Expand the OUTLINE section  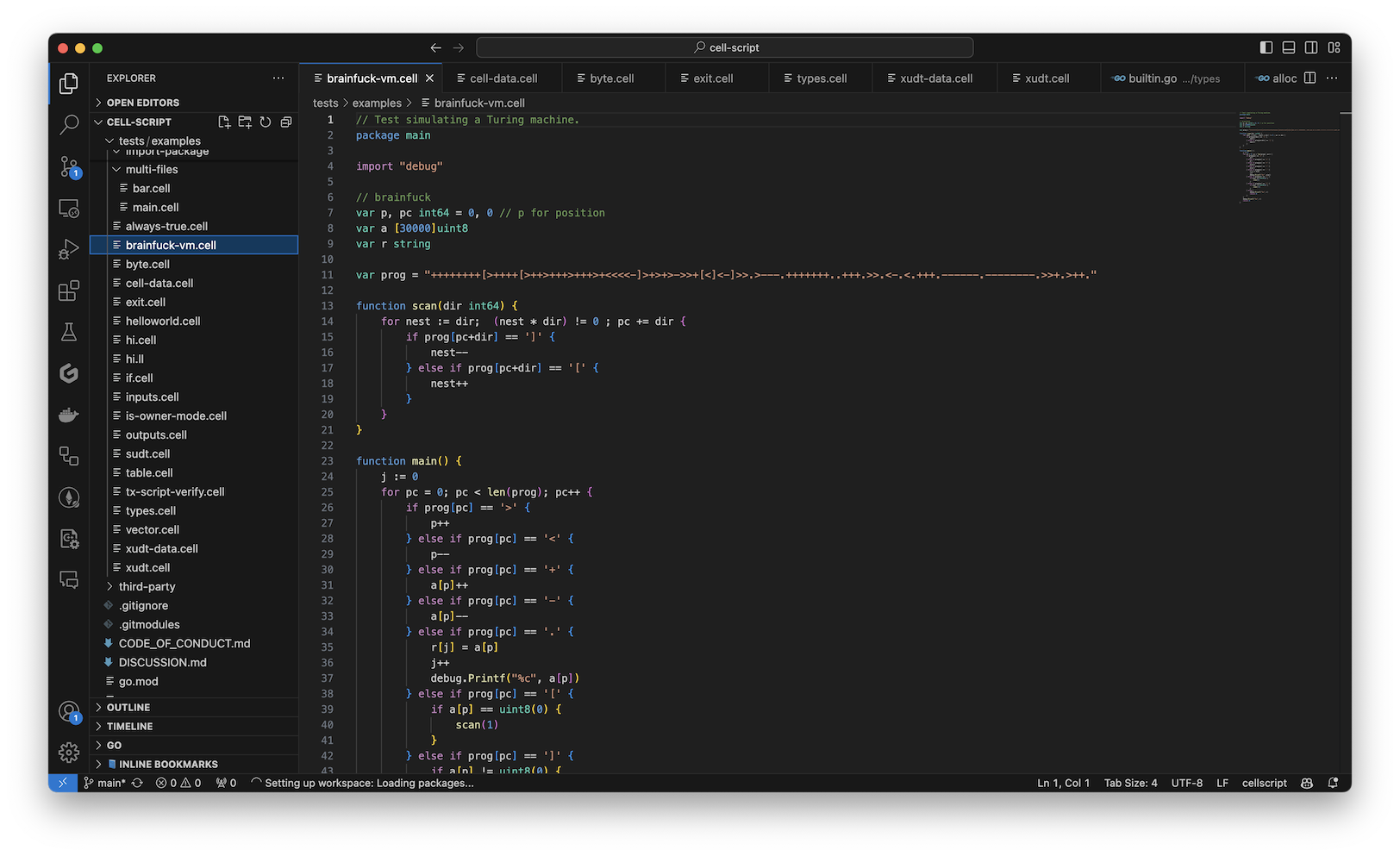[x=194, y=707]
